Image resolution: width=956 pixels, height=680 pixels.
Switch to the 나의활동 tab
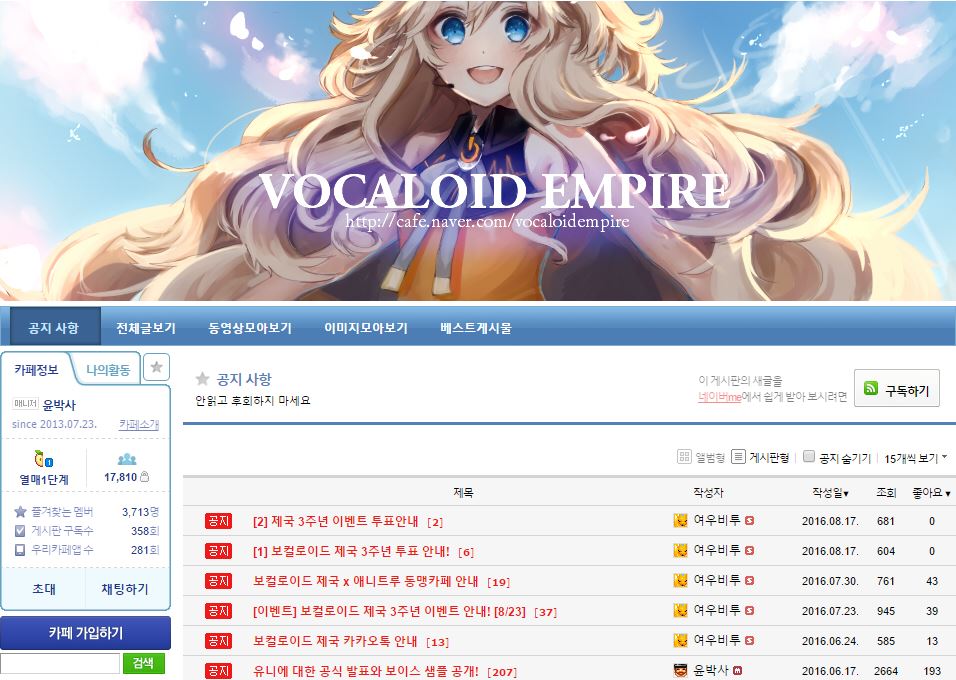click(108, 370)
